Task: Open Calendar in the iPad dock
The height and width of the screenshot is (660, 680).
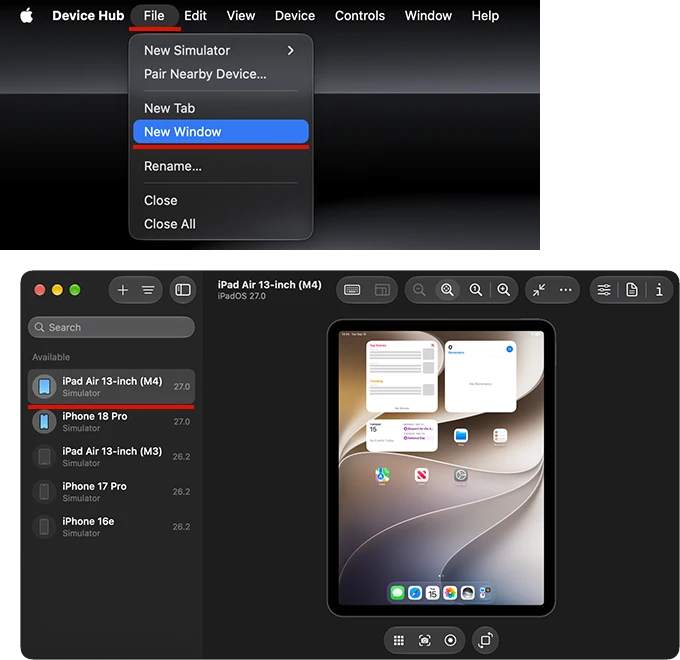Action: (432, 592)
